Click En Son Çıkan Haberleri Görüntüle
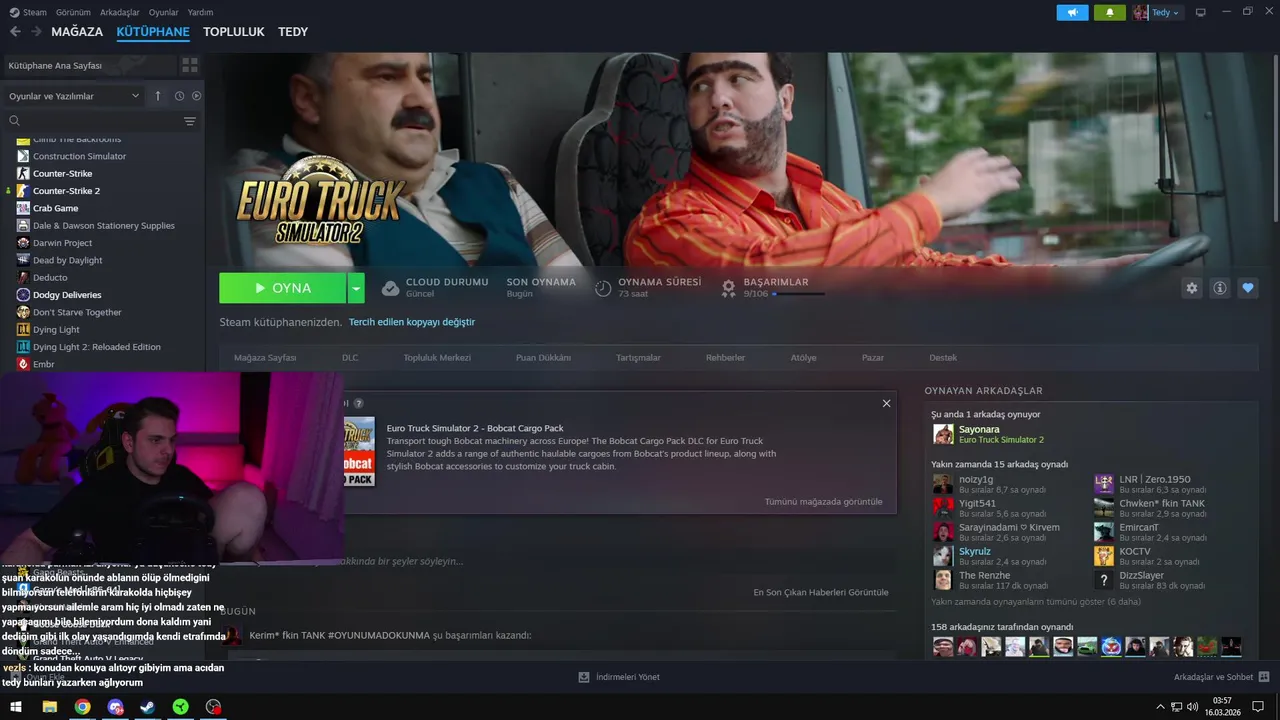 pyautogui.click(x=820, y=592)
